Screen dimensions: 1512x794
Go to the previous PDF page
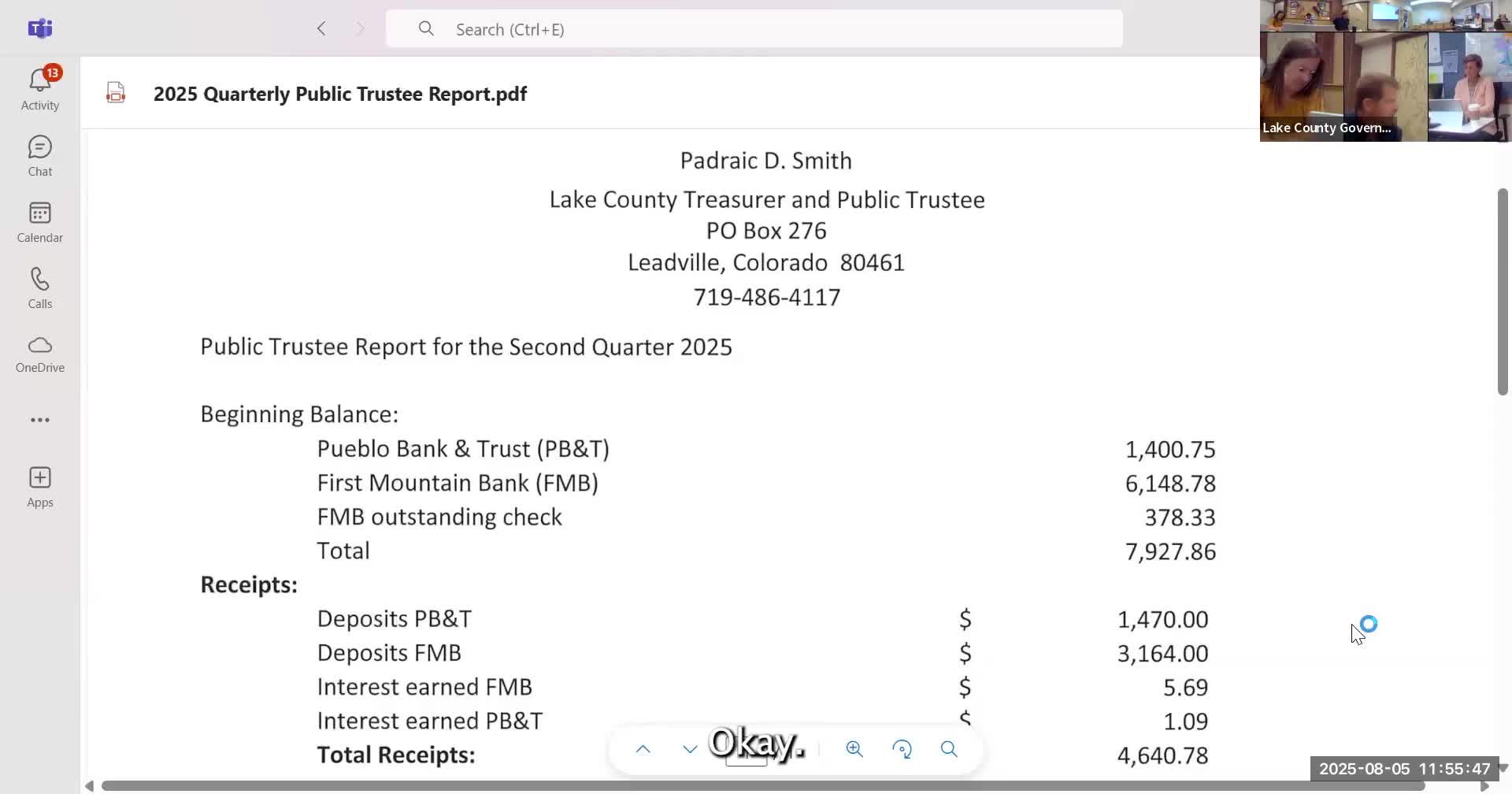(643, 749)
